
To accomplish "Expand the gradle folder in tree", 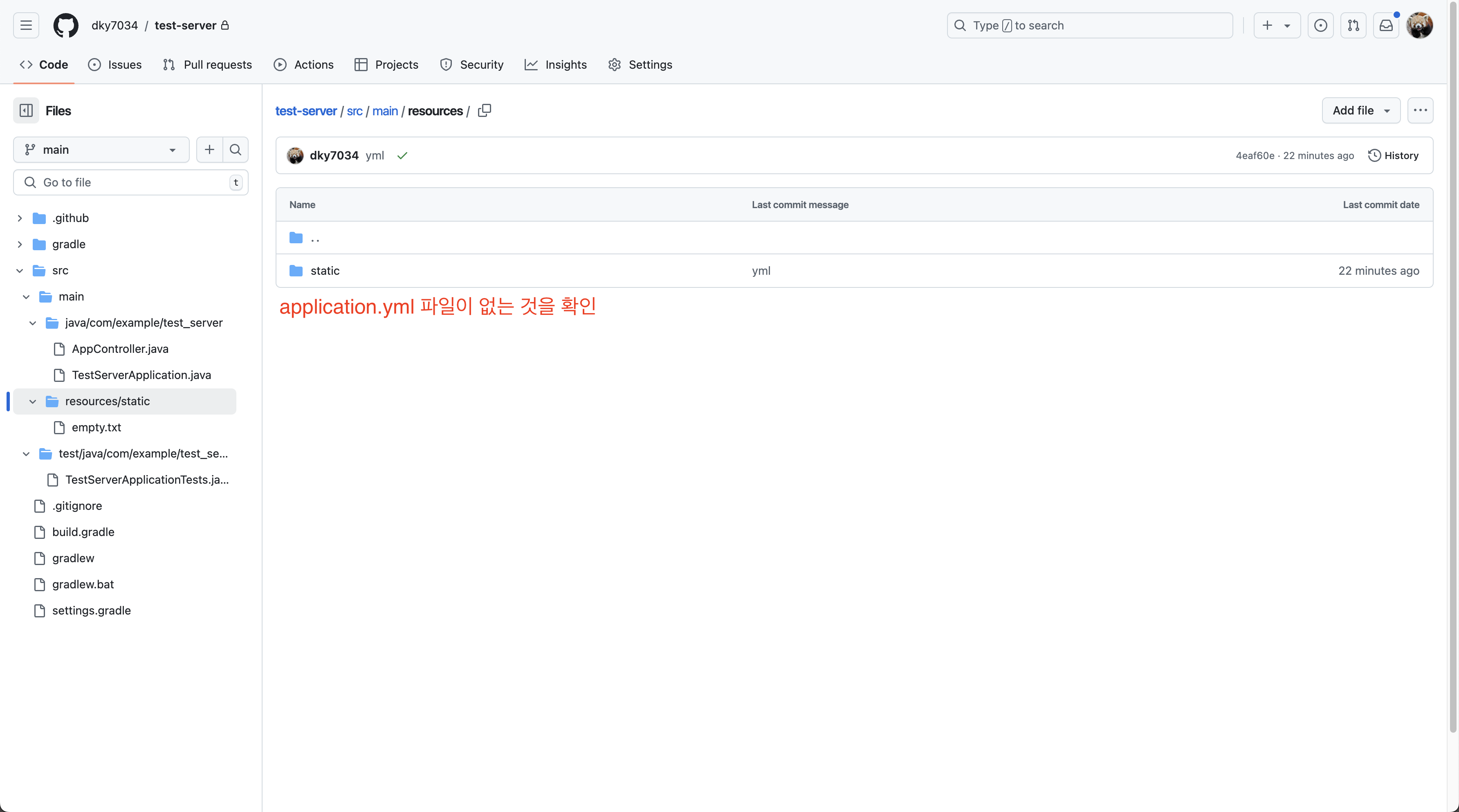I will (20, 244).
